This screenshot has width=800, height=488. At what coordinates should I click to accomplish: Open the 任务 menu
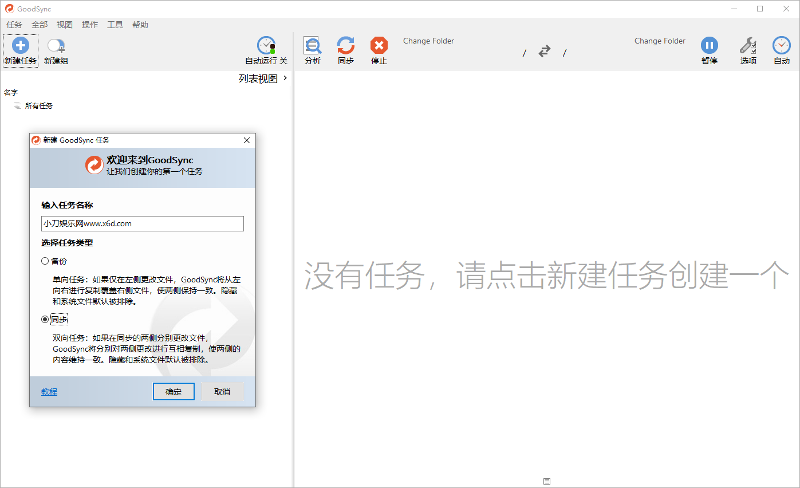pyautogui.click(x=14, y=23)
